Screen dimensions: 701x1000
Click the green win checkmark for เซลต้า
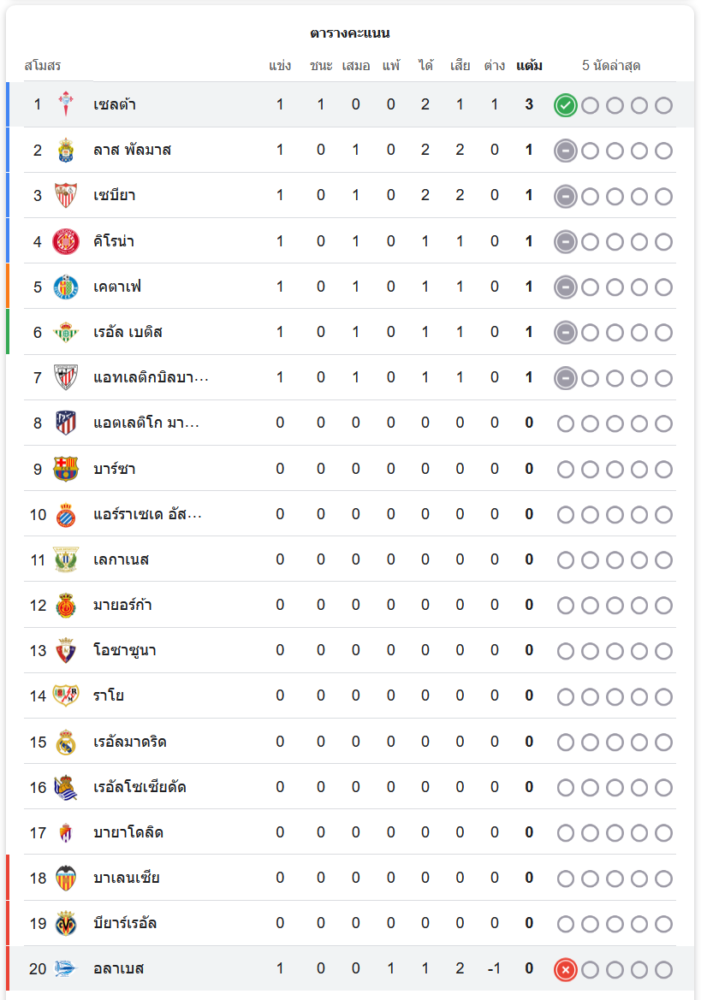point(565,105)
